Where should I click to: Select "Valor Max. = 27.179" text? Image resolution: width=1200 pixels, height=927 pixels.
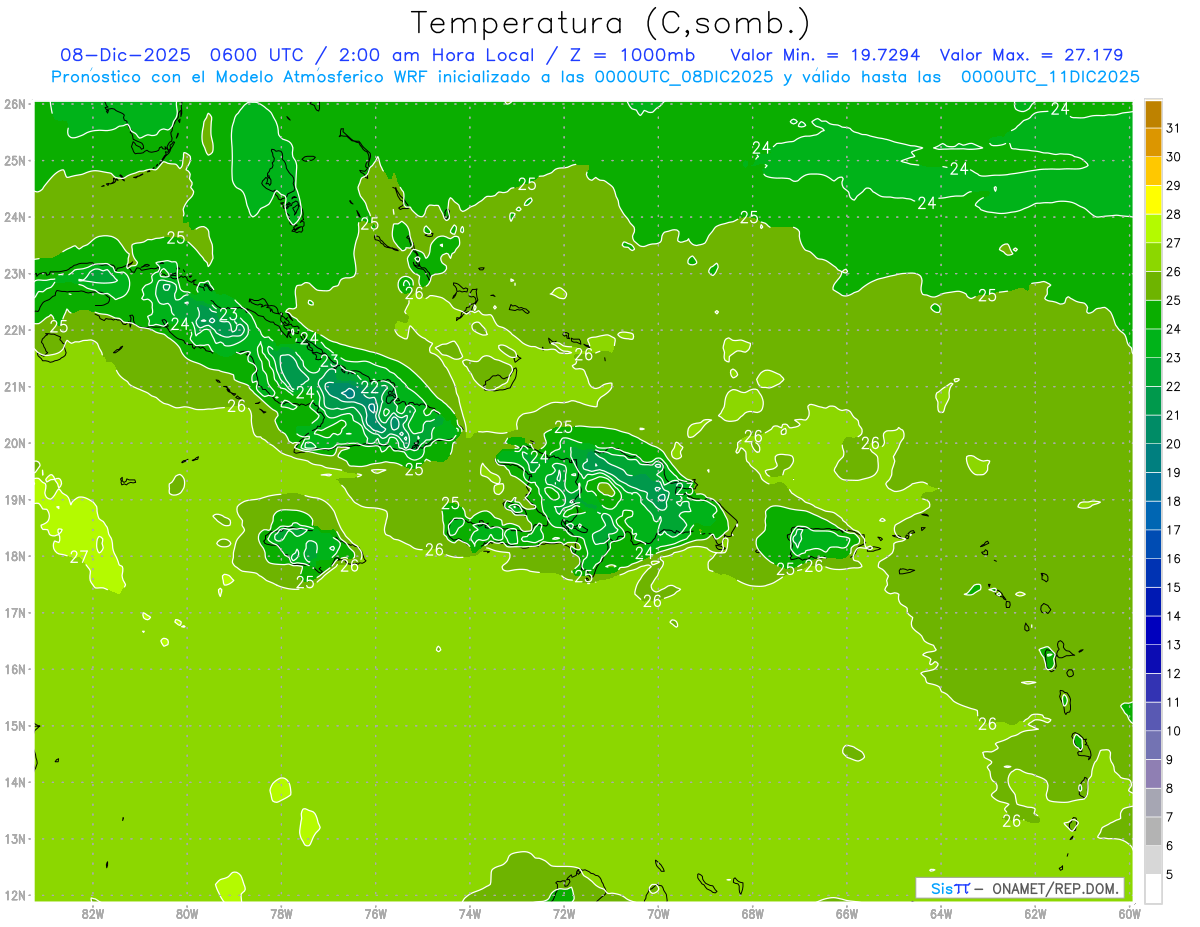pos(1032,55)
